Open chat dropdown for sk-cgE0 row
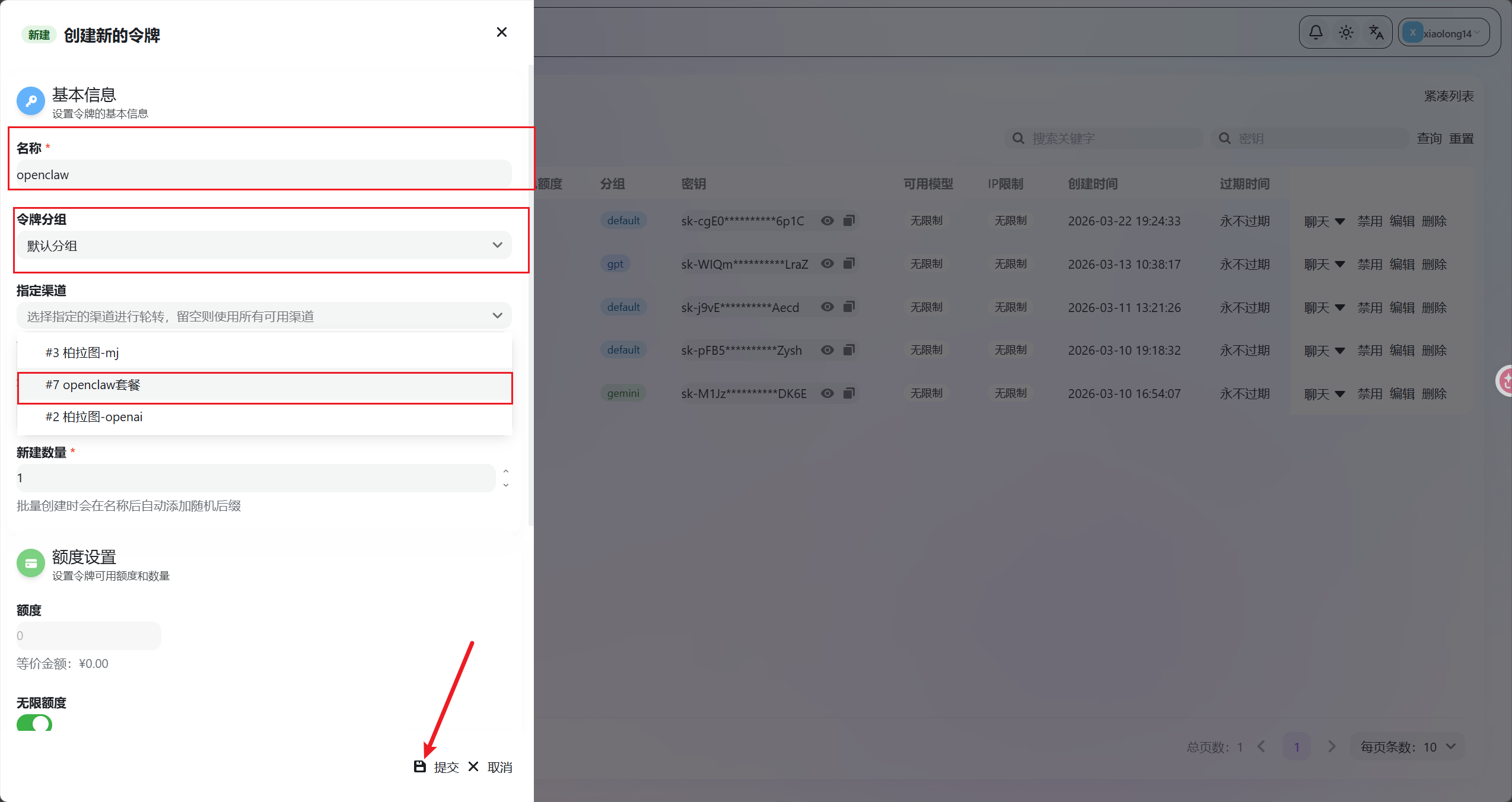The image size is (1512, 802). click(1324, 221)
